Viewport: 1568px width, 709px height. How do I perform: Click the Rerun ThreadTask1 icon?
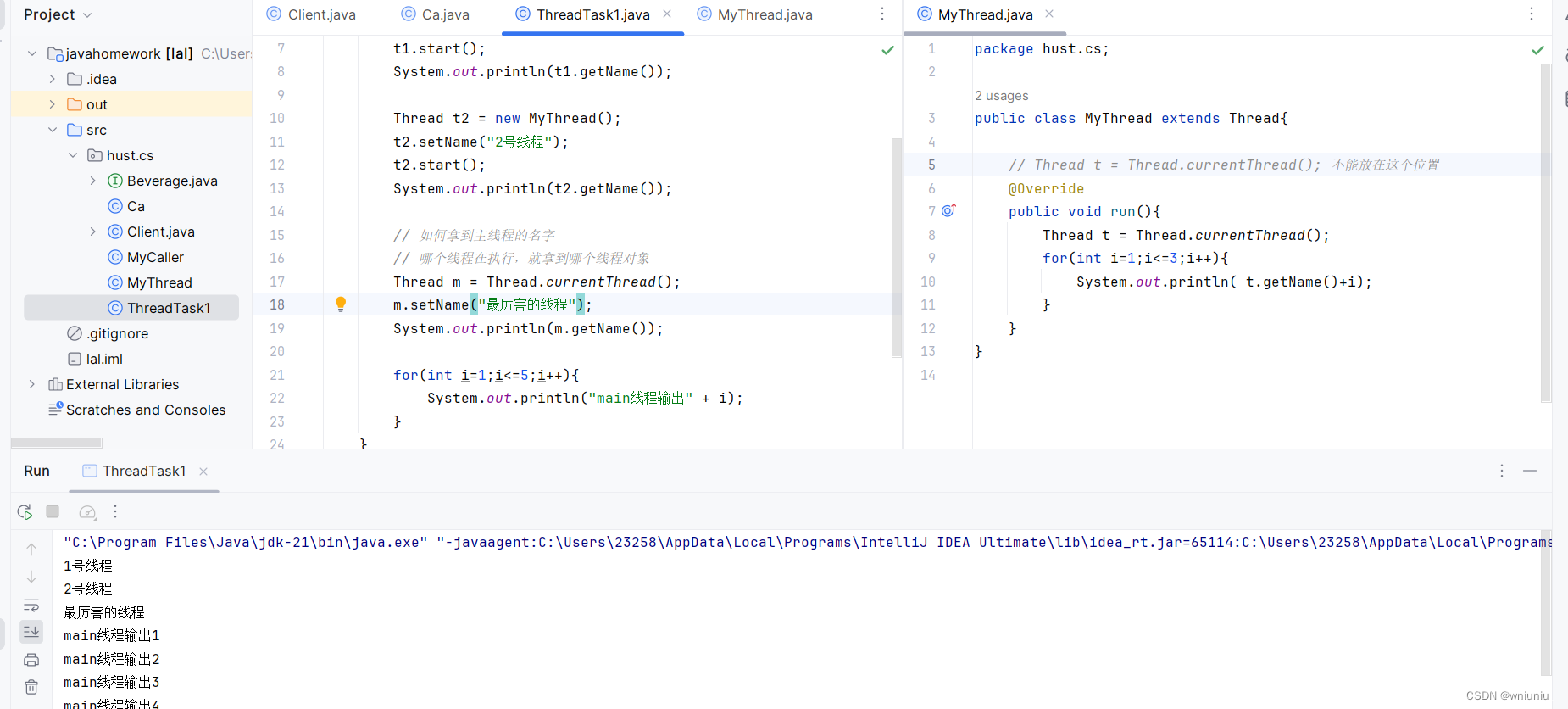pyautogui.click(x=25, y=511)
